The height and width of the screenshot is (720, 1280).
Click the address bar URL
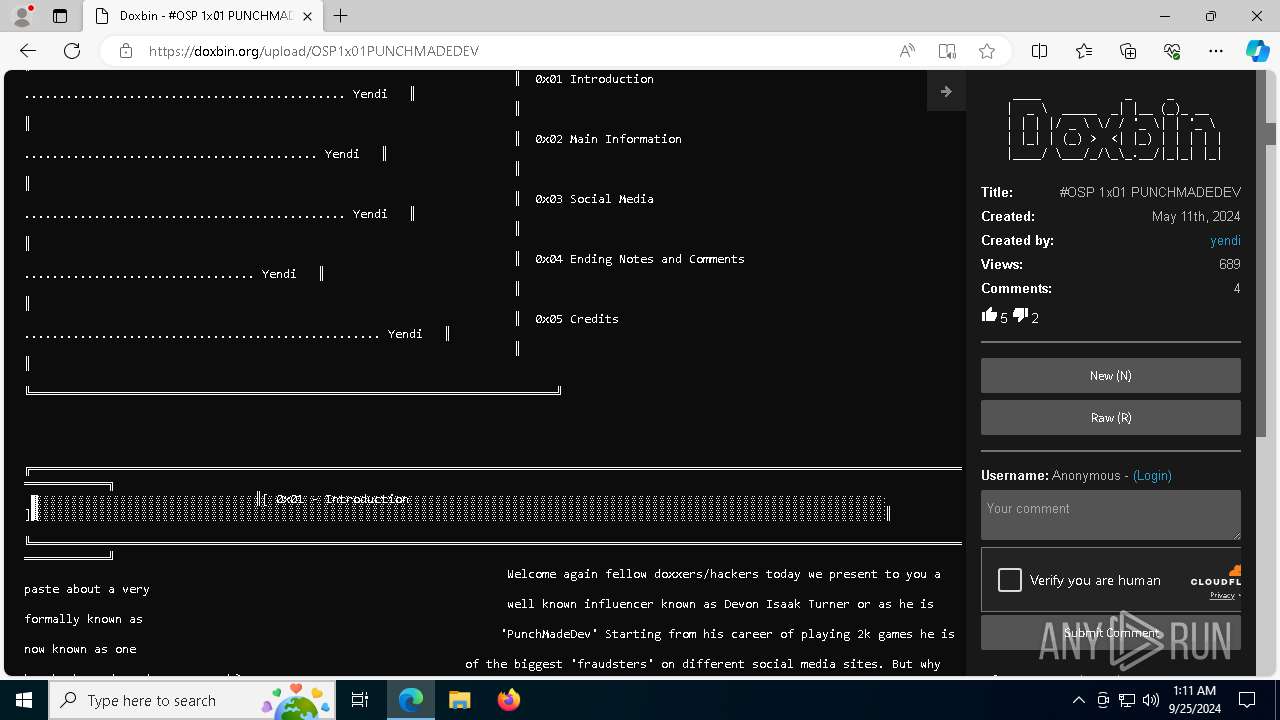click(x=314, y=51)
